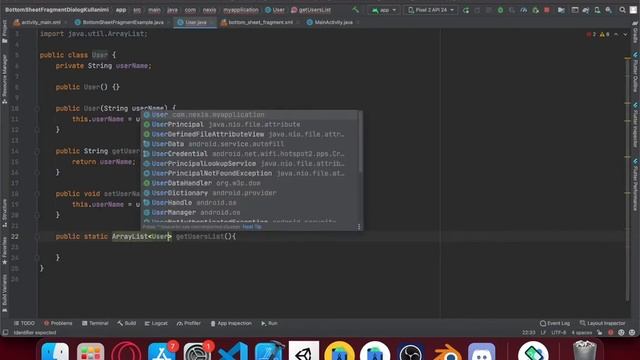Viewport: 640px width, 360px height.
Task: Click the LF line separator status entry
Action: coord(543,333)
